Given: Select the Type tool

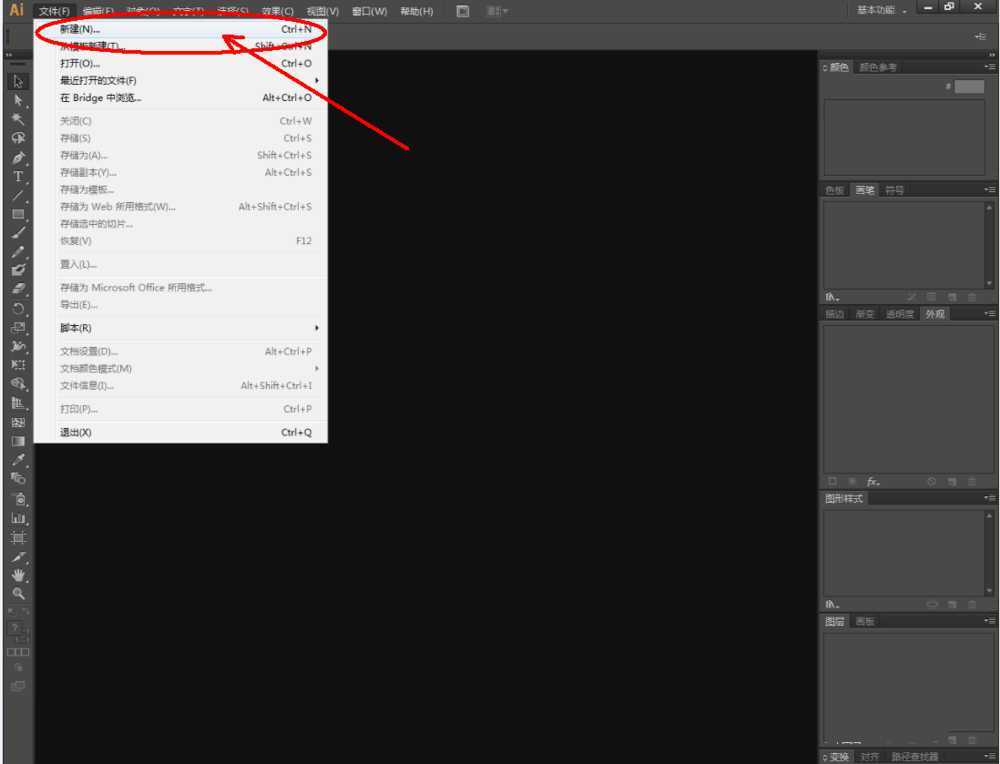Looking at the screenshot, I should pyautogui.click(x=18, y=177).
